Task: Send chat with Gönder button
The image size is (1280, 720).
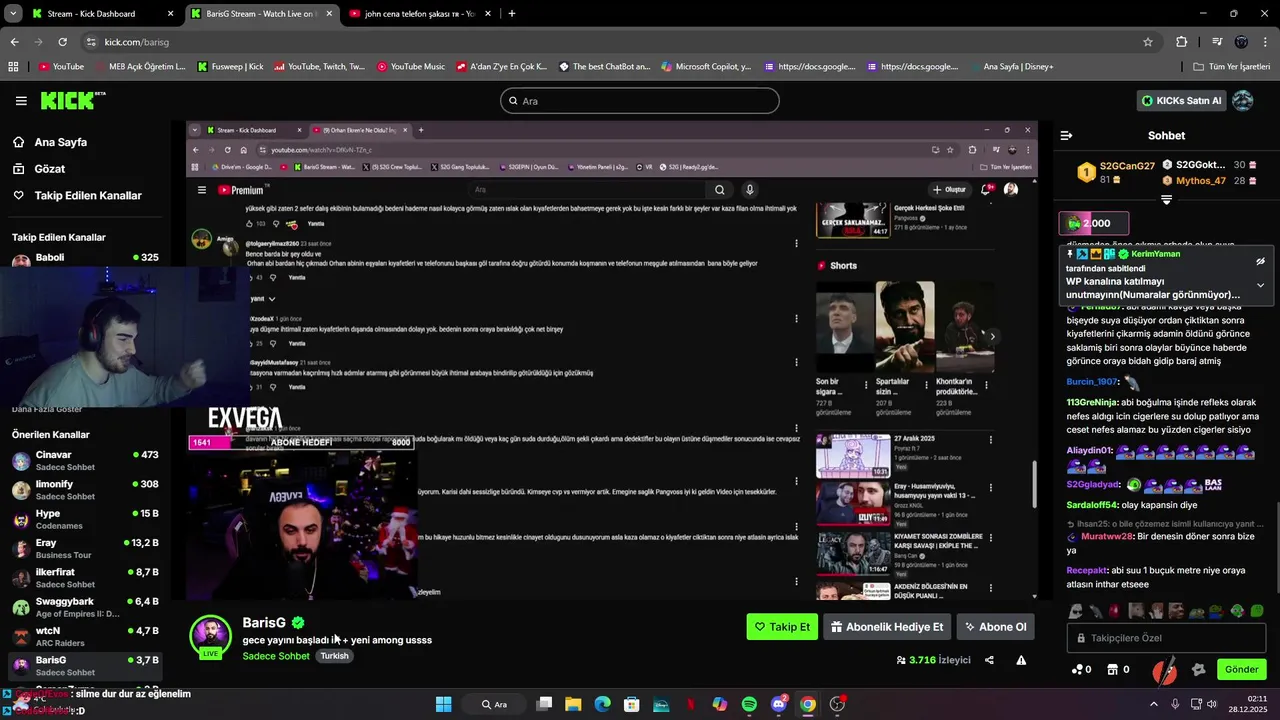Action: pyautogui.click(x=1241, y=669)
